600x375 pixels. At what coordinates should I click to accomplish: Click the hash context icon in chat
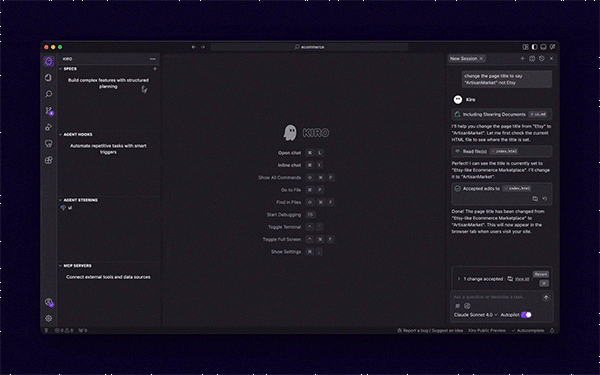457,306
